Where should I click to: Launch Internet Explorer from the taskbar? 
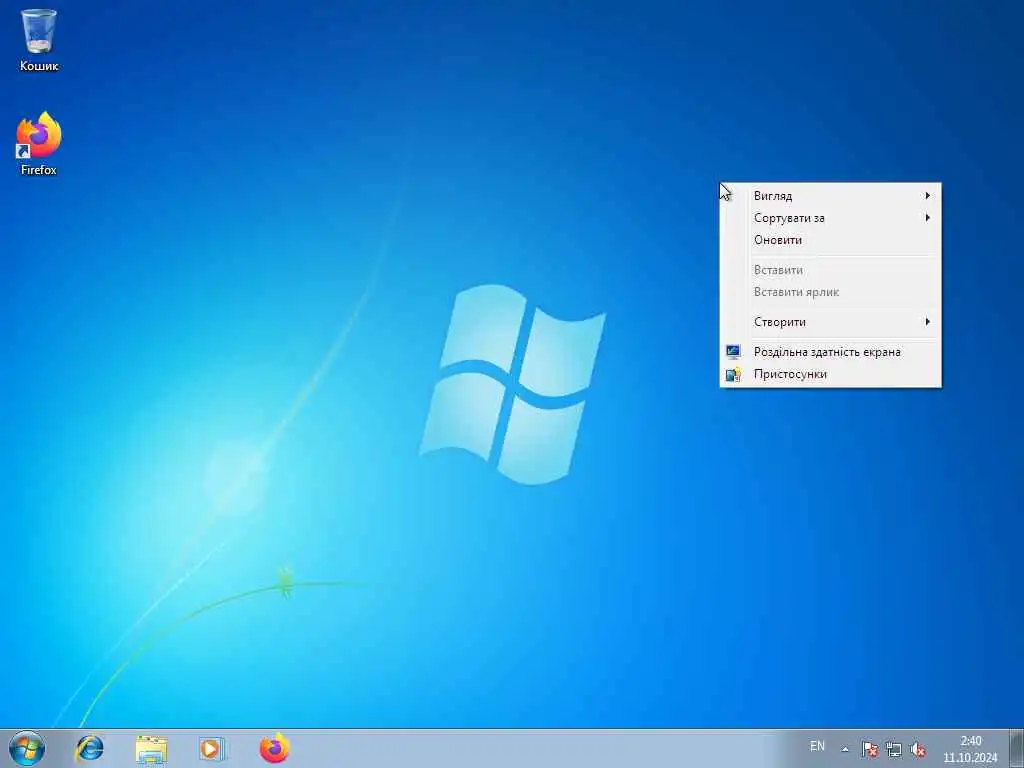89,748
